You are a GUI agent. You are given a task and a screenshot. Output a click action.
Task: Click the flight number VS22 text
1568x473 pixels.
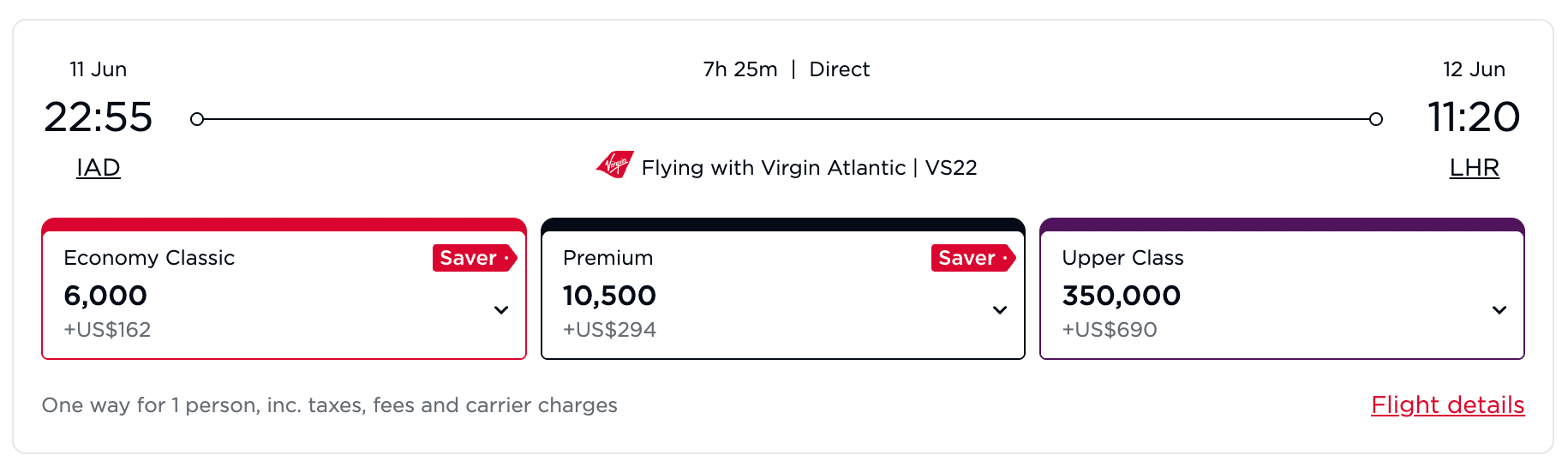(951, 168)
